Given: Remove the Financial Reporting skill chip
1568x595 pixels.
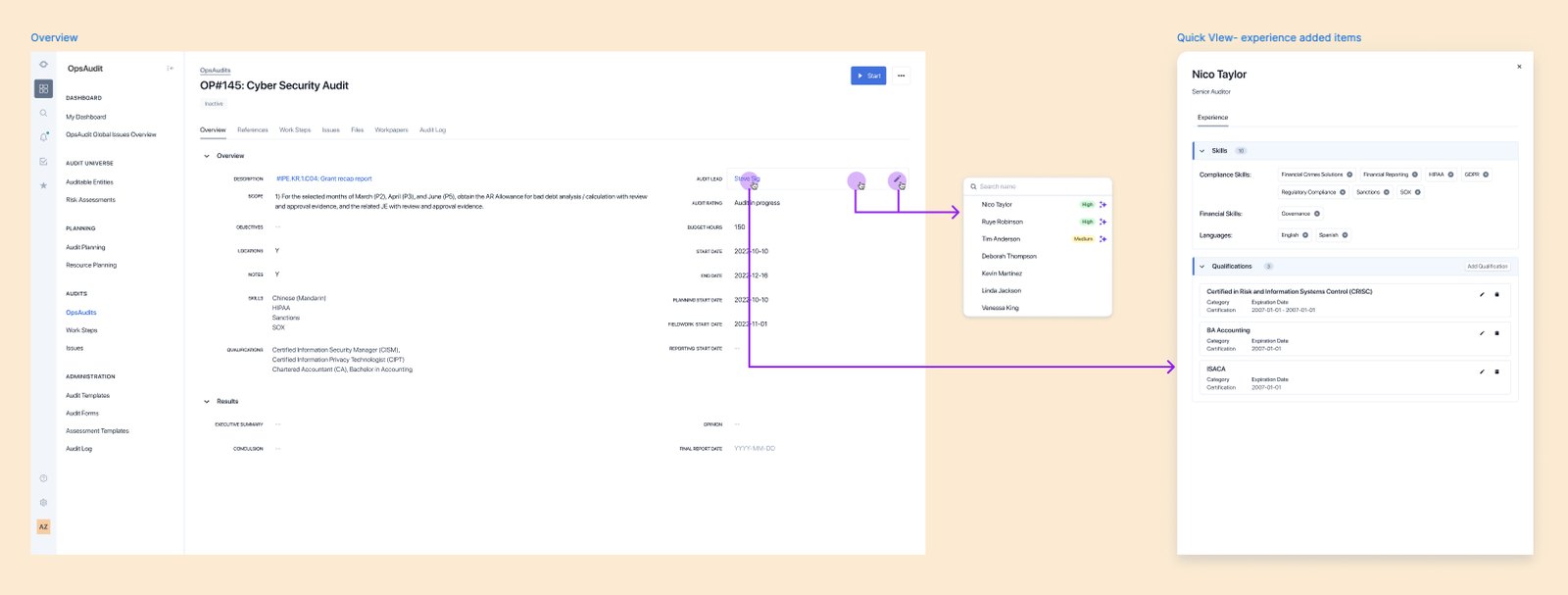Looking at the screenshot, I should [x=1414, y=174].
